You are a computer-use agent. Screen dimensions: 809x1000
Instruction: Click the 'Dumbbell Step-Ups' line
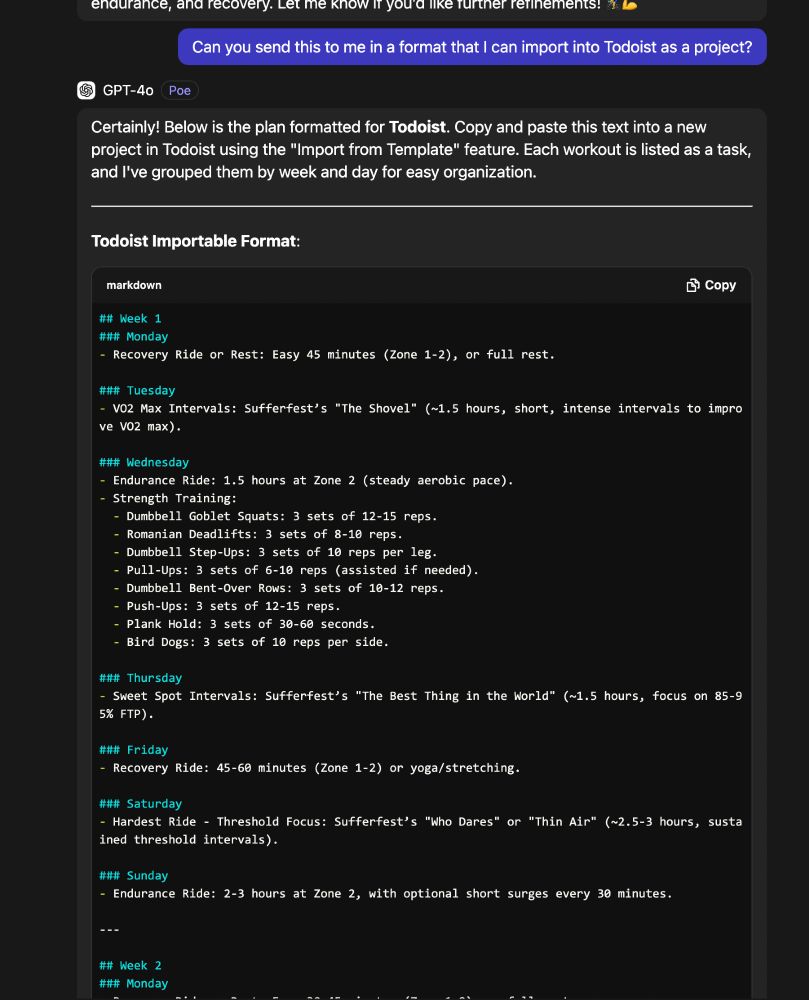tap(275, 552)
